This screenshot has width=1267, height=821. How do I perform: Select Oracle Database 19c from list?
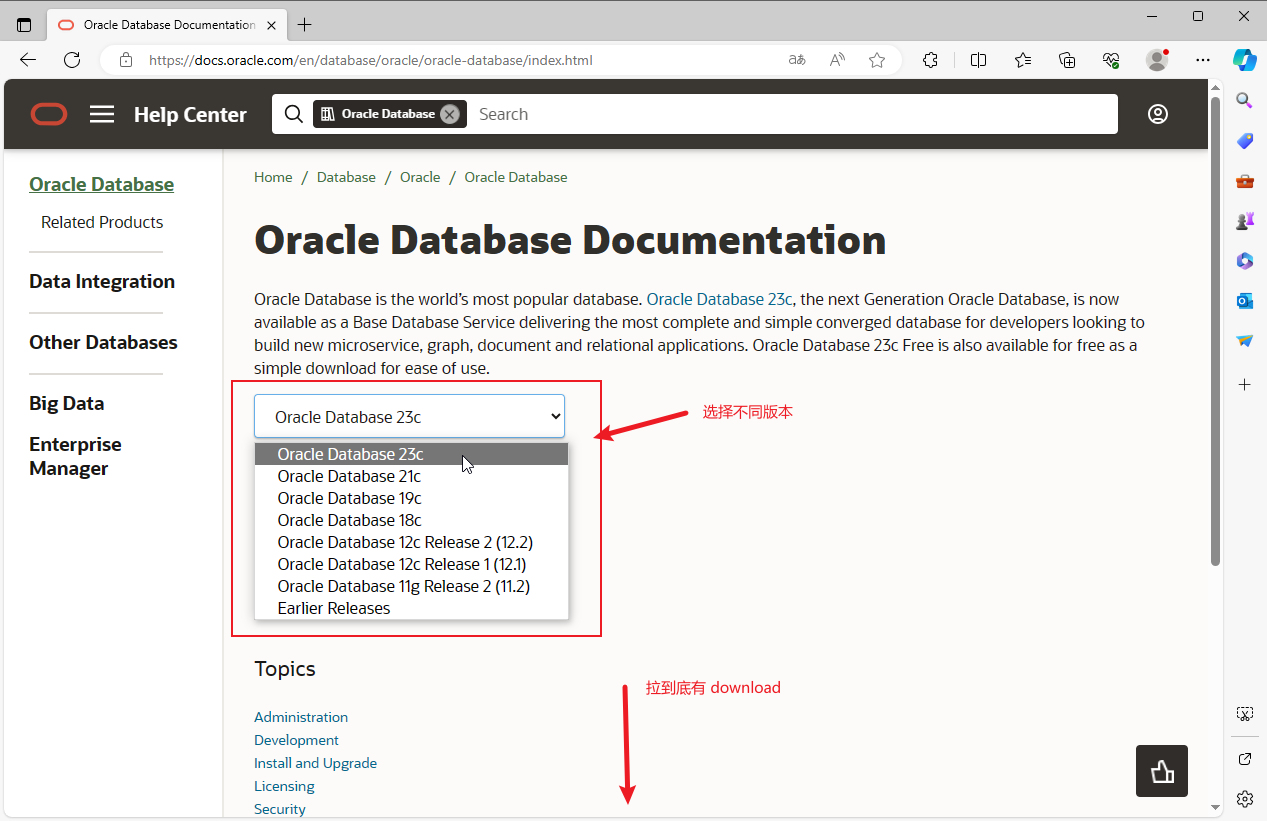349,498
